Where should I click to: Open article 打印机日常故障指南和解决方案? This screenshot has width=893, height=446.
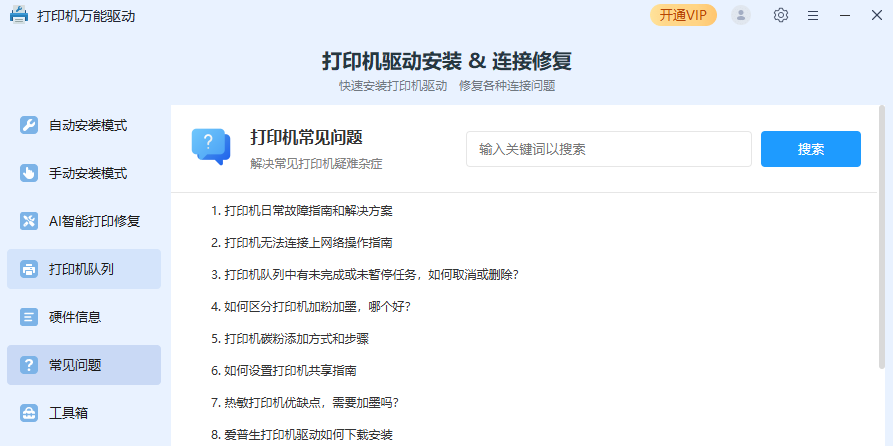[302, 211]
